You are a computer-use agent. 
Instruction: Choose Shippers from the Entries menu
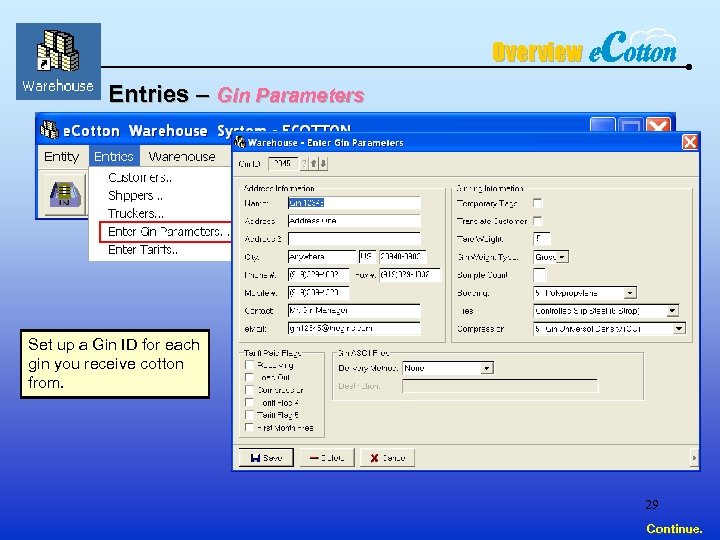point(135,196)
